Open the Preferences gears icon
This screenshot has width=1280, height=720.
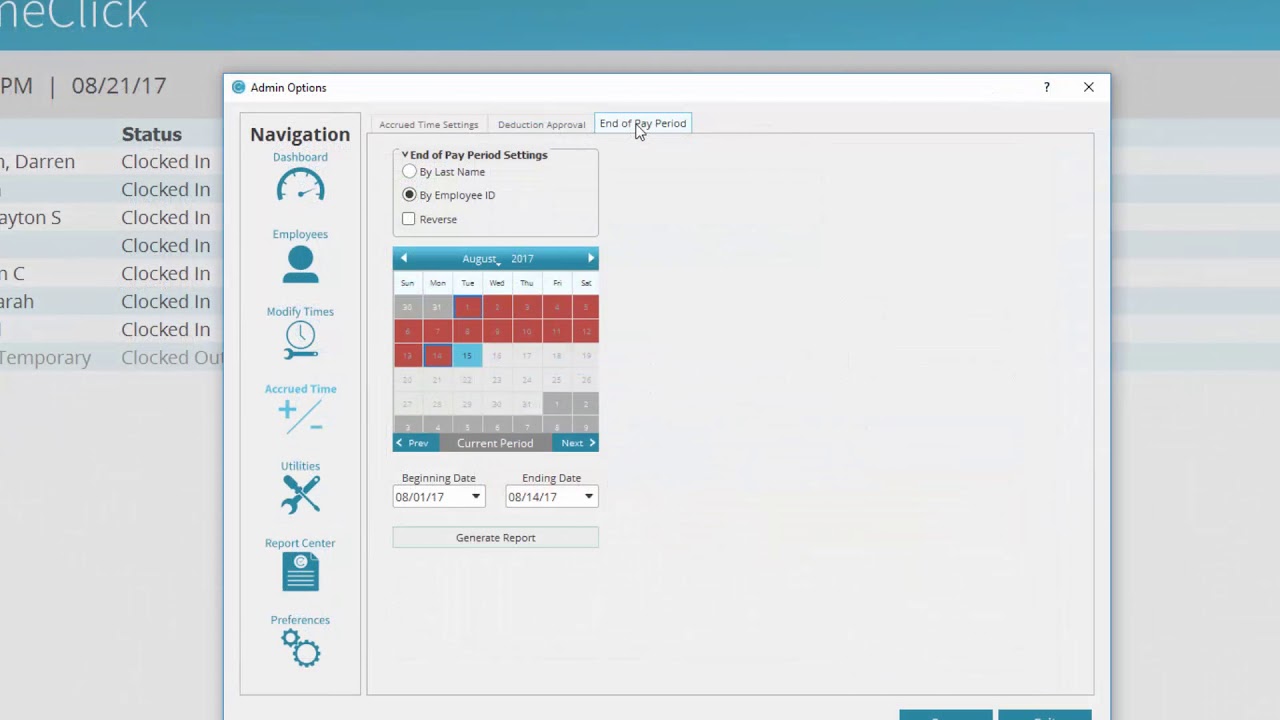[x=300, y=648]
